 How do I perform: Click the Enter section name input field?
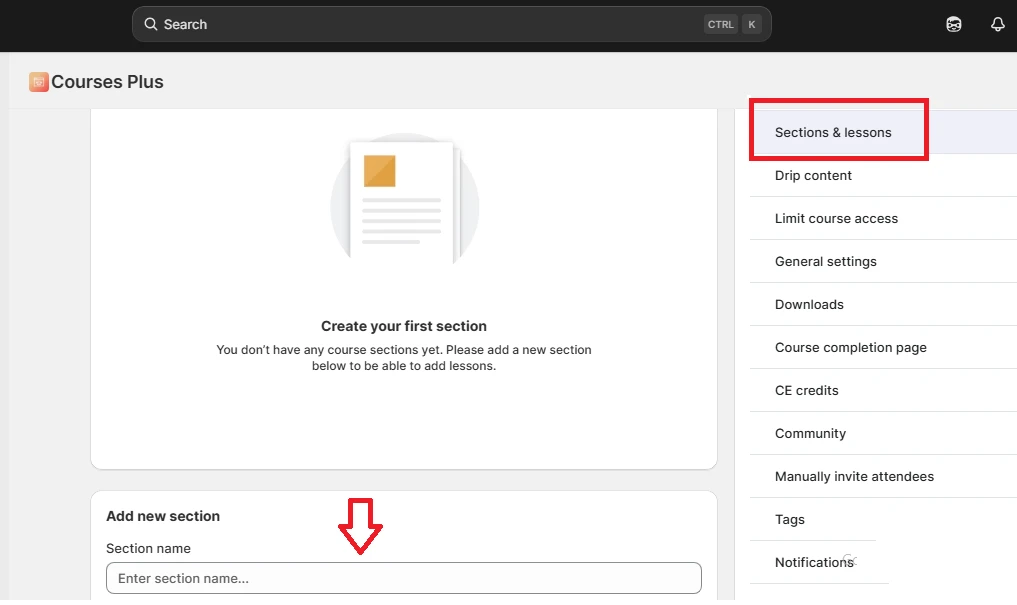(x=403, y=578)
